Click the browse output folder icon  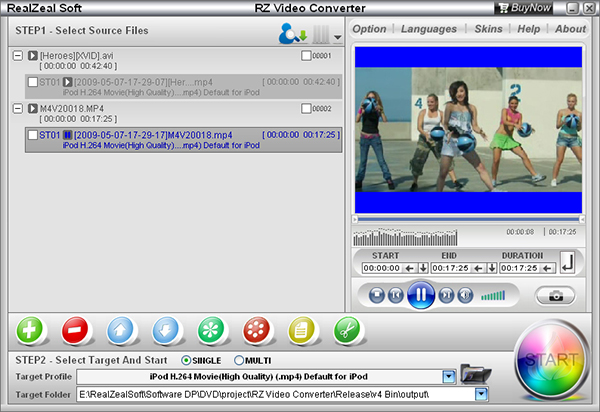point(475,373)
